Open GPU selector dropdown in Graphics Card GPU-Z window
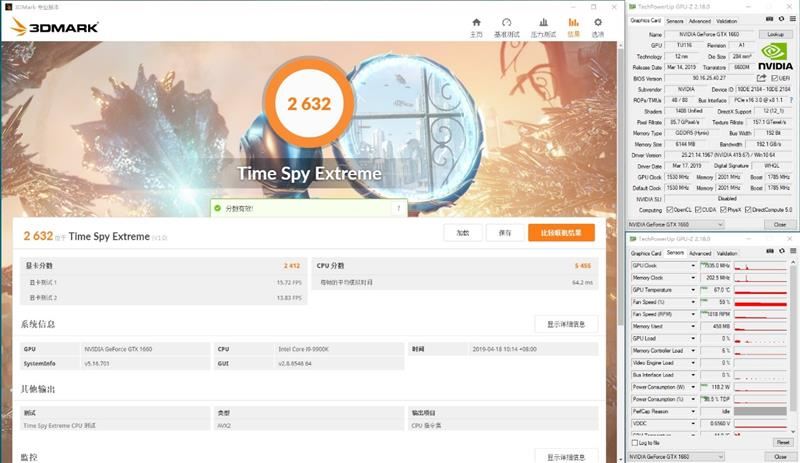The width and height of the screenshot is (800, 463). click(x=676, y=225)
